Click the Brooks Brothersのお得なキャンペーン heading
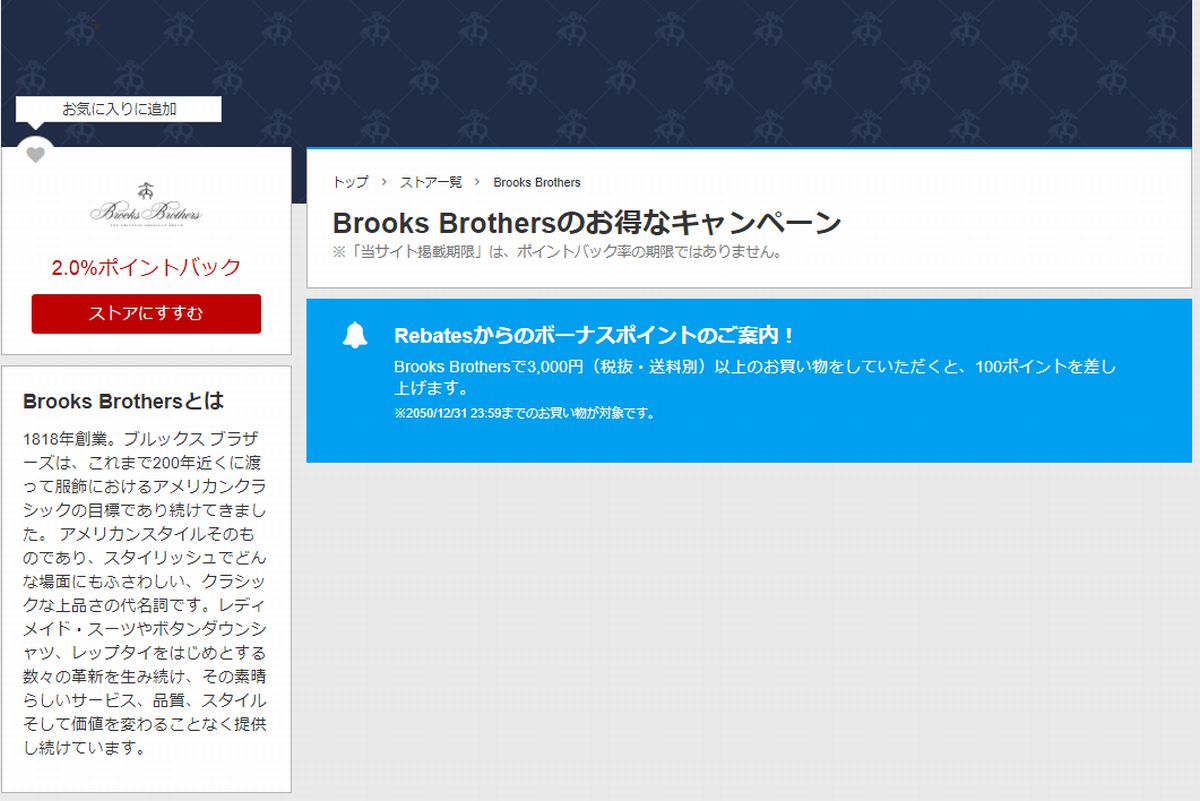The width and height of the screenshot is (1200, 801). point(587,222)
